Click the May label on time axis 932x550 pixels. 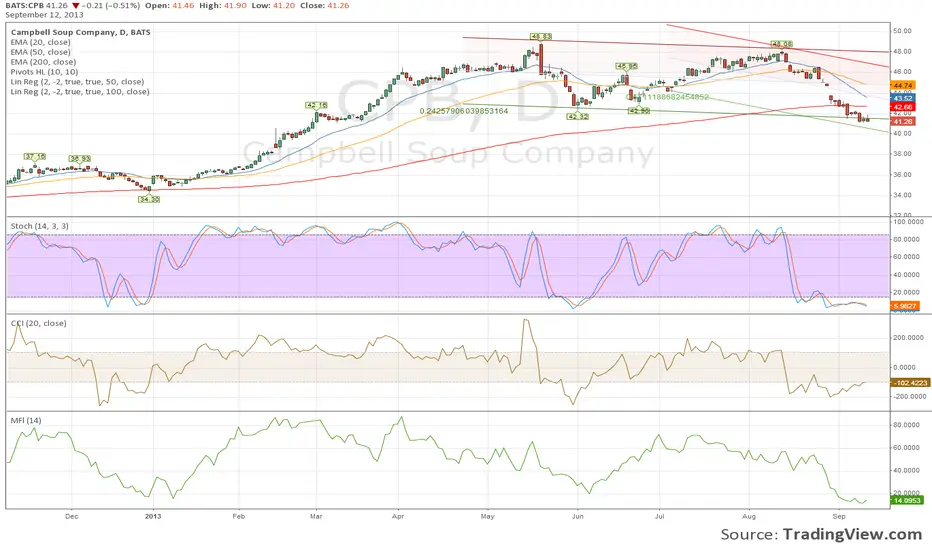(x=488, y=516)
